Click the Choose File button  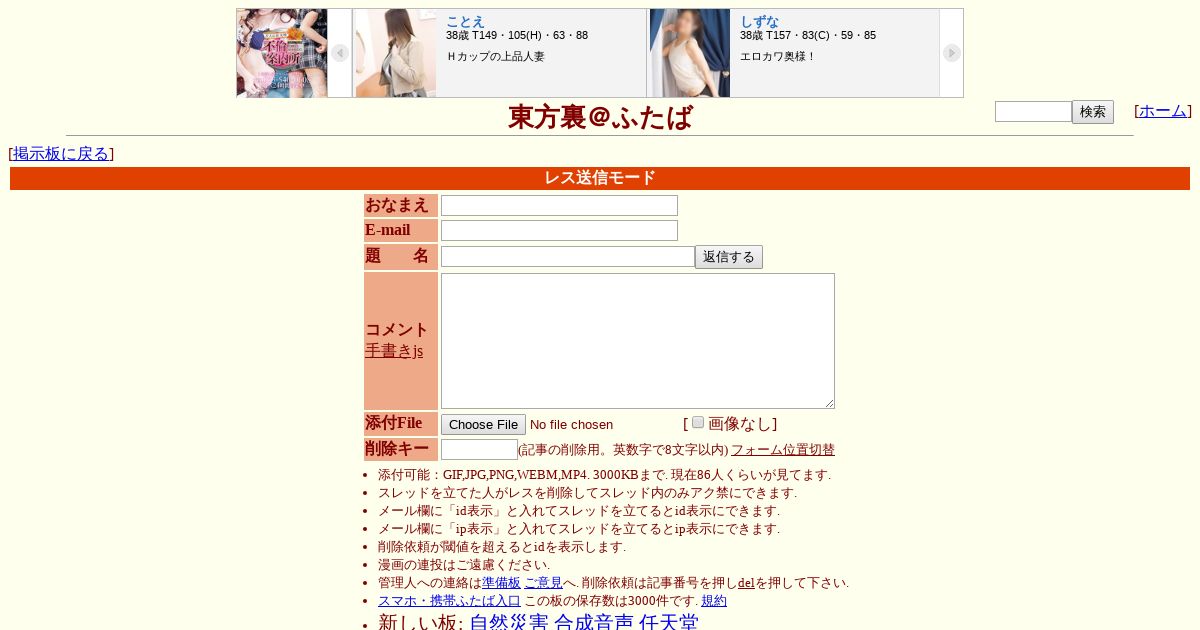tap(483, 424)
